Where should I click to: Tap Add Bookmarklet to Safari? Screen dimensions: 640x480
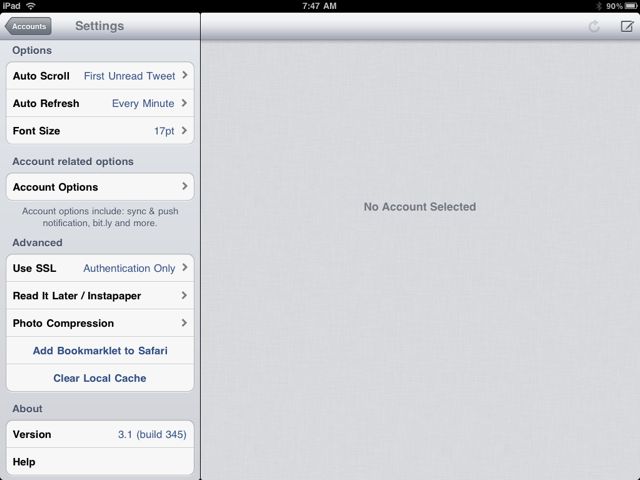(100, 351)
